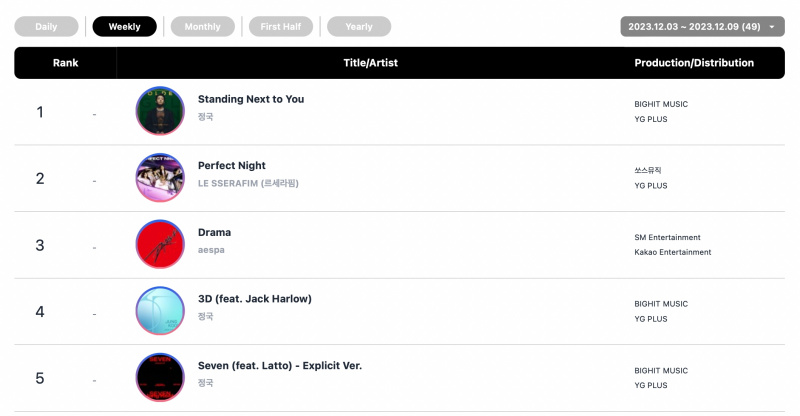Open the Standing Next to You album cover
Image resolution: width=800 pixels, height=416 pixels.
pos(160,111)
